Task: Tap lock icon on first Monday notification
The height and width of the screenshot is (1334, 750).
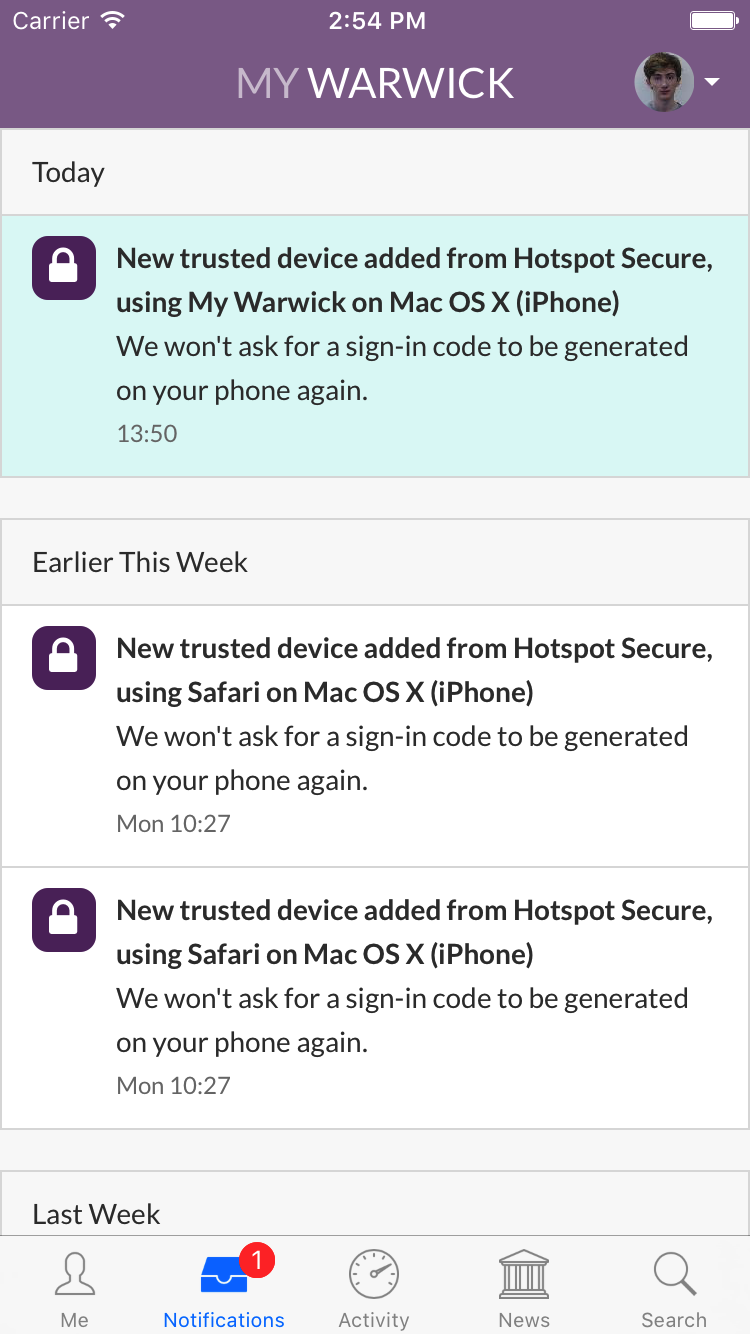Action: click(64, 658)
